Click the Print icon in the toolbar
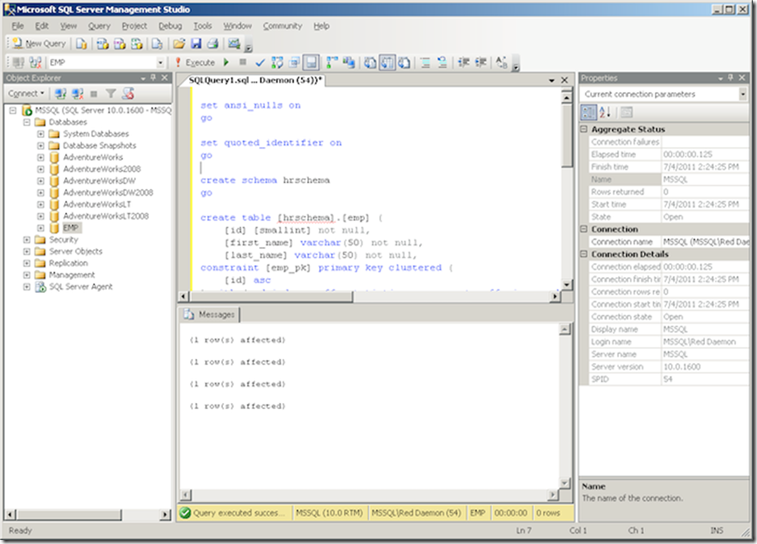Image resolution: width=757 pixels, height=544 pixels. (212, 44)
